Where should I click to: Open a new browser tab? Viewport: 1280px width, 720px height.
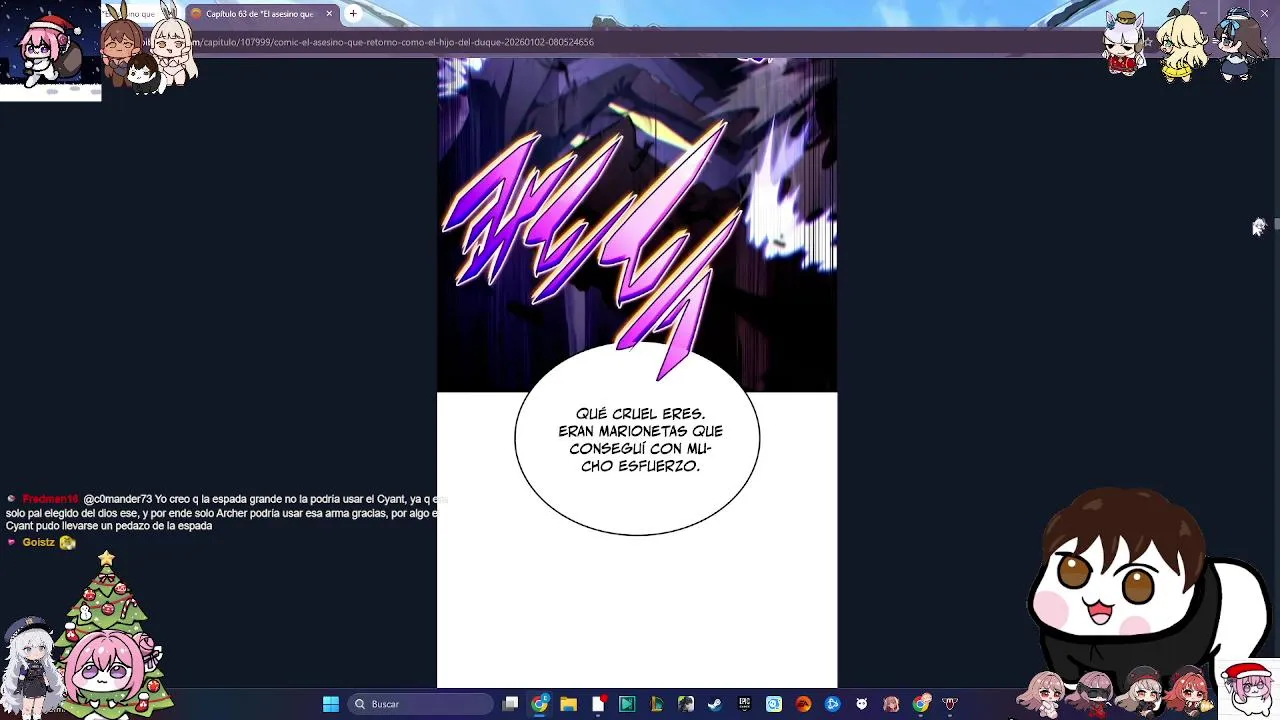point(353,14)
